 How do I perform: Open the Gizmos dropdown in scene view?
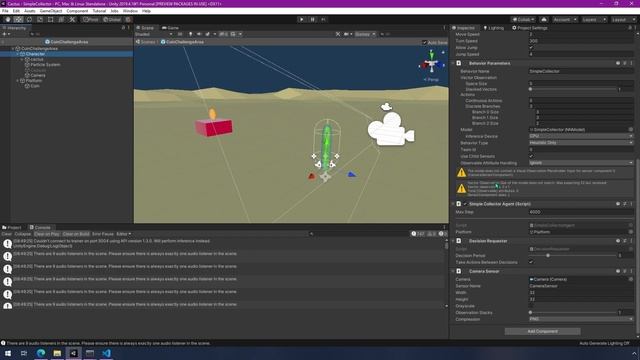point(365,34)
